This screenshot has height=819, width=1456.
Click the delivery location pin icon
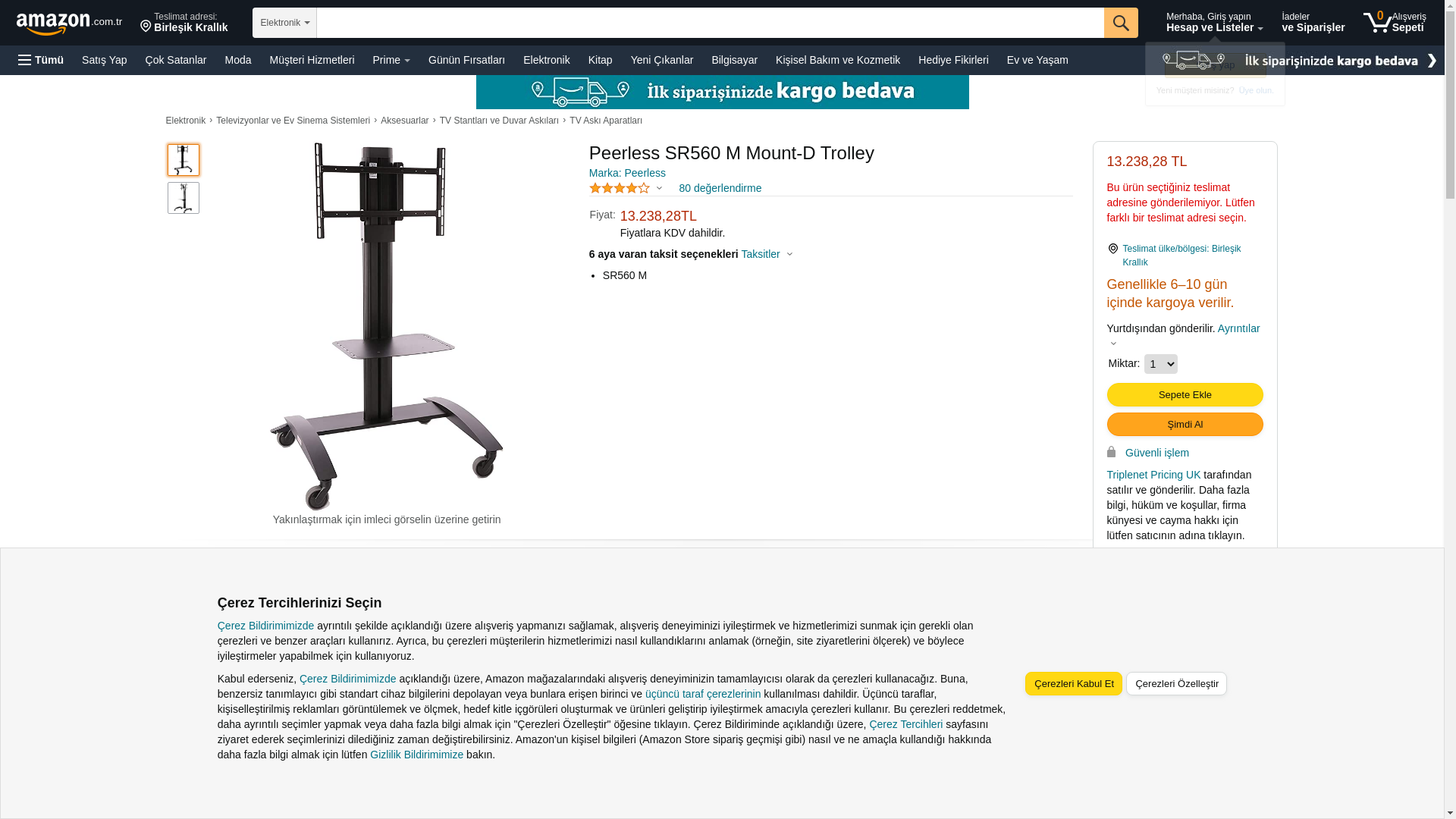click(146, 26)
